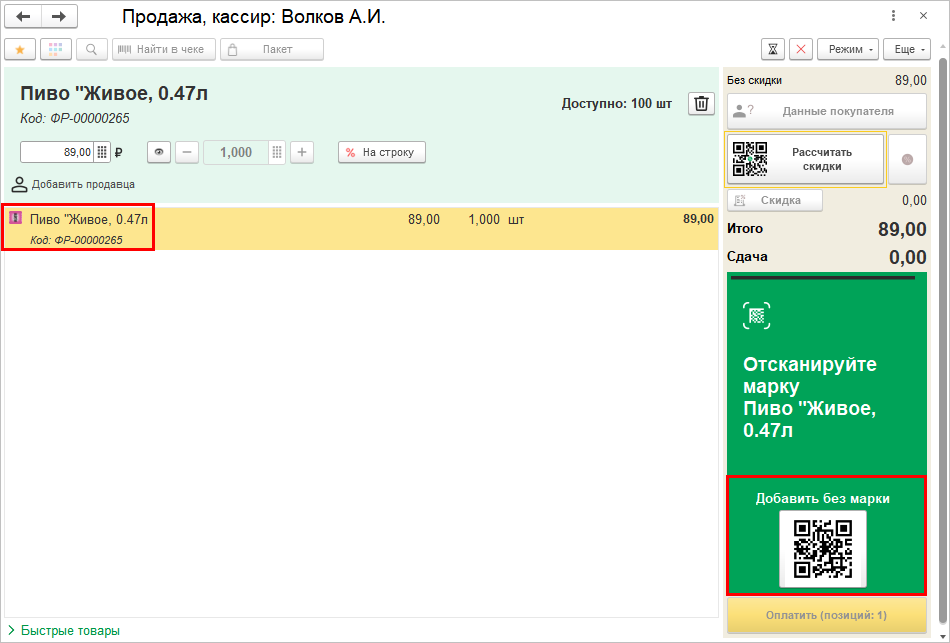
Task: Add to favorites with star icon
Action: tap(20, 50)
